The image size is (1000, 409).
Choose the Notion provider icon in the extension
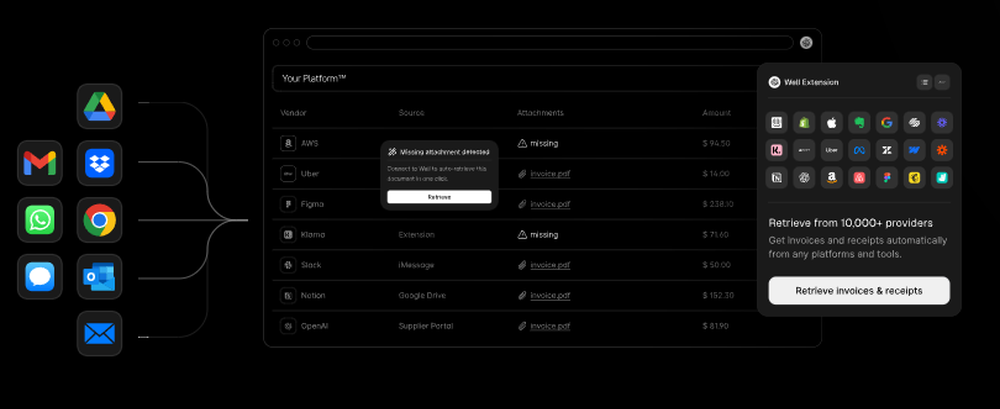776,177
